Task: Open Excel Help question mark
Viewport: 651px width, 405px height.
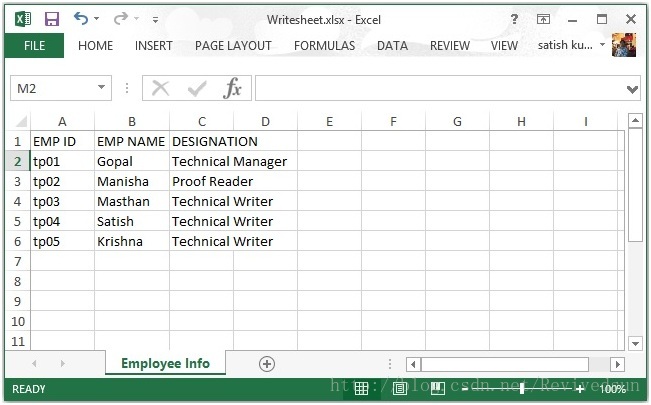Action: click(x=514, y=19)
